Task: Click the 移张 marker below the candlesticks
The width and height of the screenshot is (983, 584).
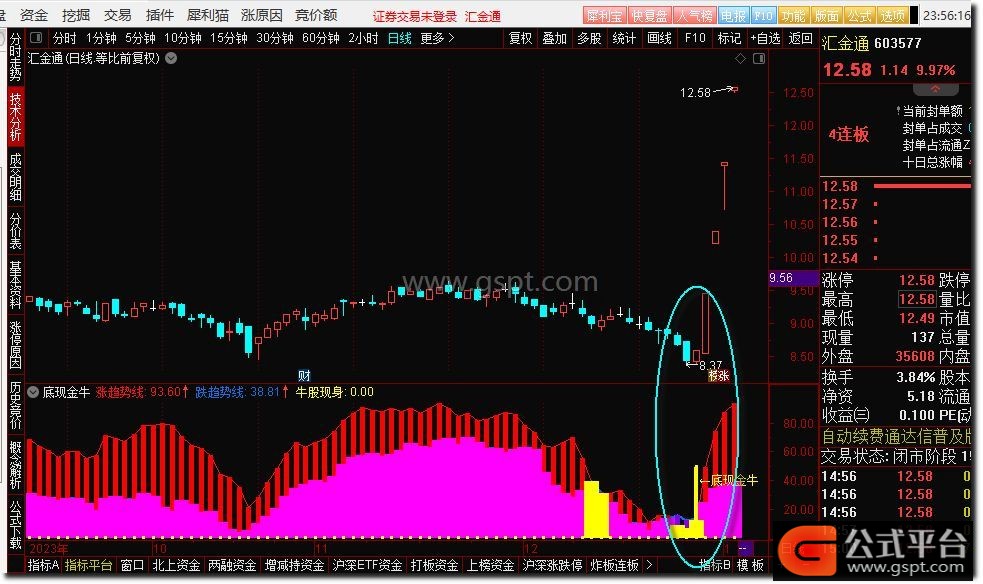Action: 718,376
